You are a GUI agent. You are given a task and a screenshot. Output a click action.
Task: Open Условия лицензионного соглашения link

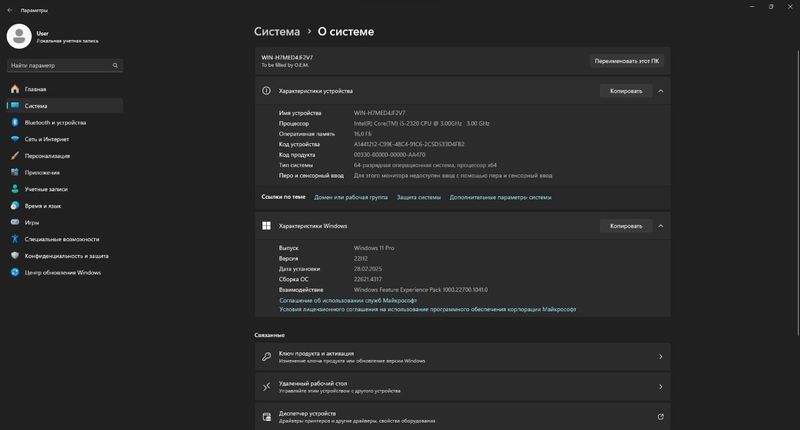coord(428,309)
